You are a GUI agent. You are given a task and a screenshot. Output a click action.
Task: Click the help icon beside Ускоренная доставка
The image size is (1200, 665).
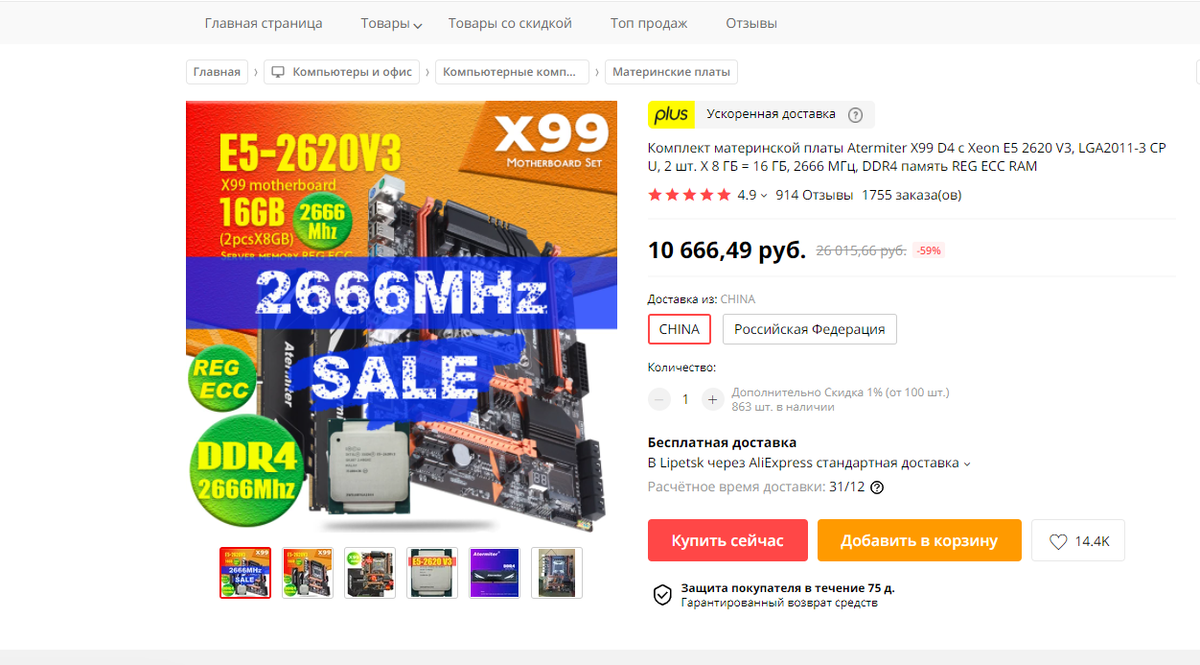[855, 115]
